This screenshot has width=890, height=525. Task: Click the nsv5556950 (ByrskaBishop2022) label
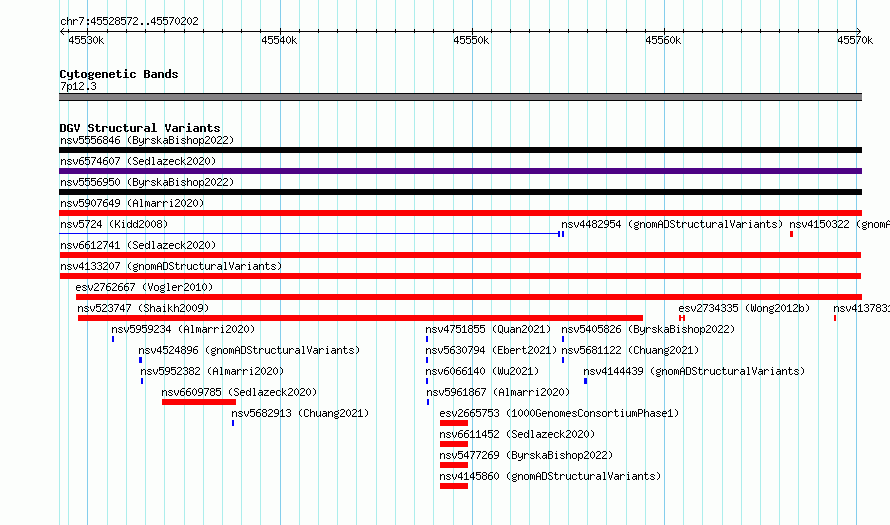(x=147, y=182)
